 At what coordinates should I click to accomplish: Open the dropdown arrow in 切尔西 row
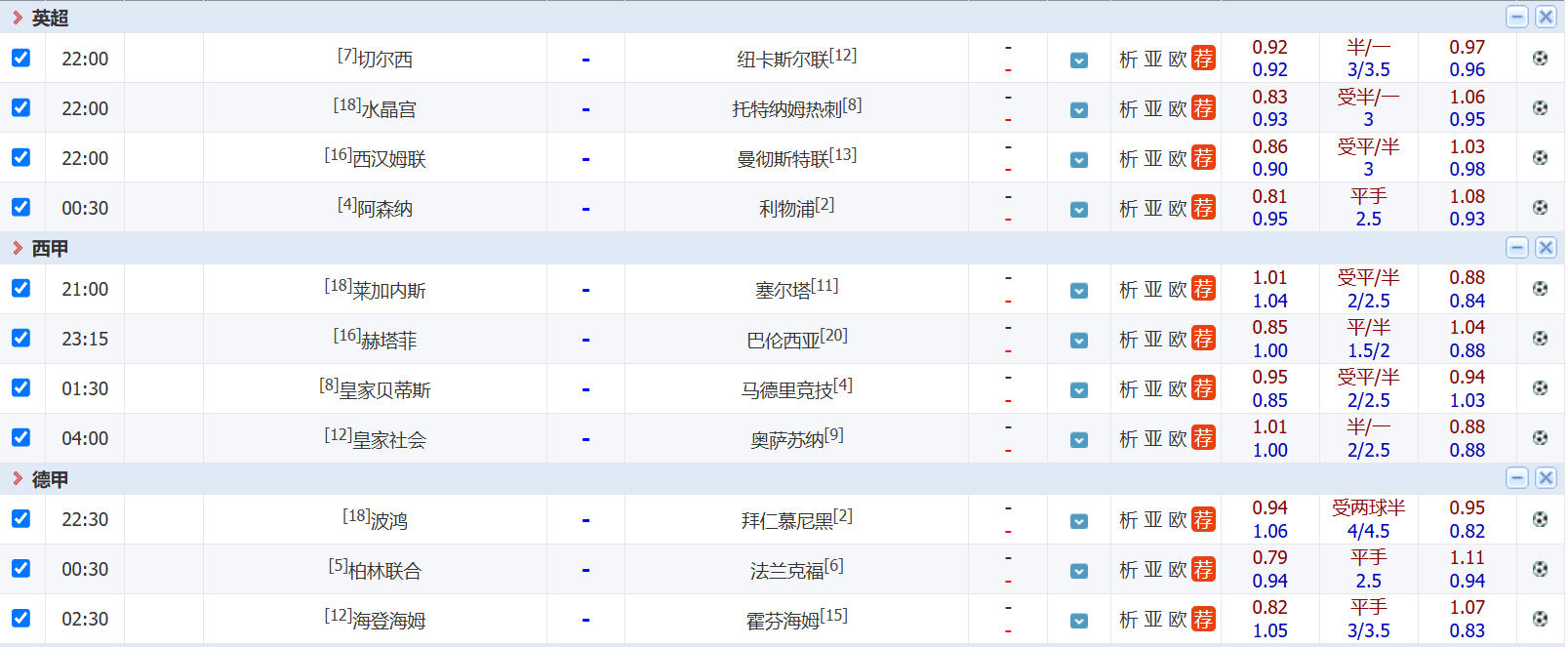pyautogui.click(x=1079, y=61)
